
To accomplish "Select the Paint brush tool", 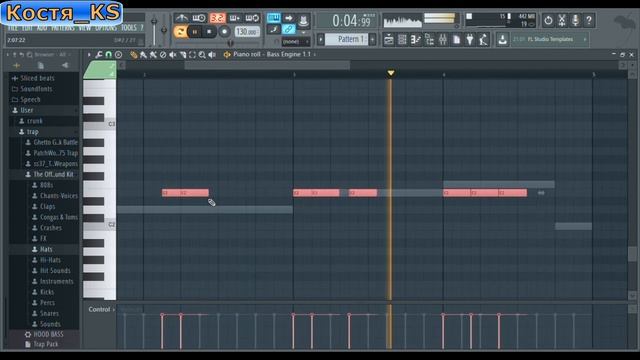I will 143,54.
